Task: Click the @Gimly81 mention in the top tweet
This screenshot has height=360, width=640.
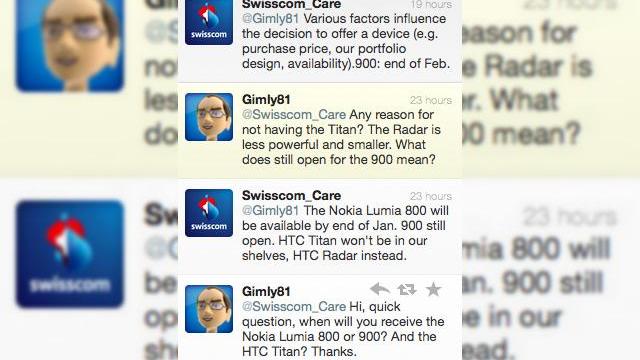Action: tap(271, 19)
